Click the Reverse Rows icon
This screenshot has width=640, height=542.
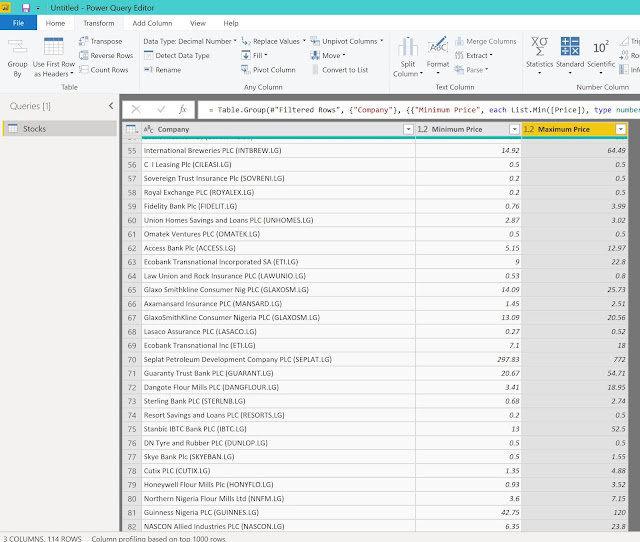tap(84, 55)
